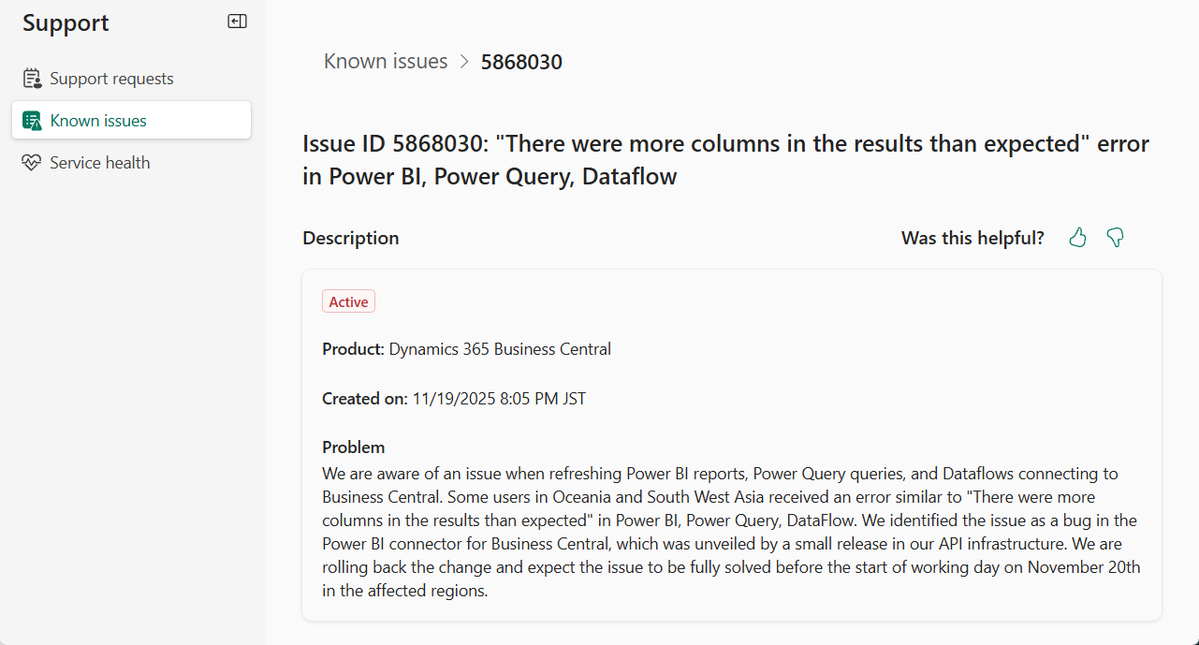Click 5868030 in the breadcrumb
The image size is (1199, 645).
[x=521, y=61]
